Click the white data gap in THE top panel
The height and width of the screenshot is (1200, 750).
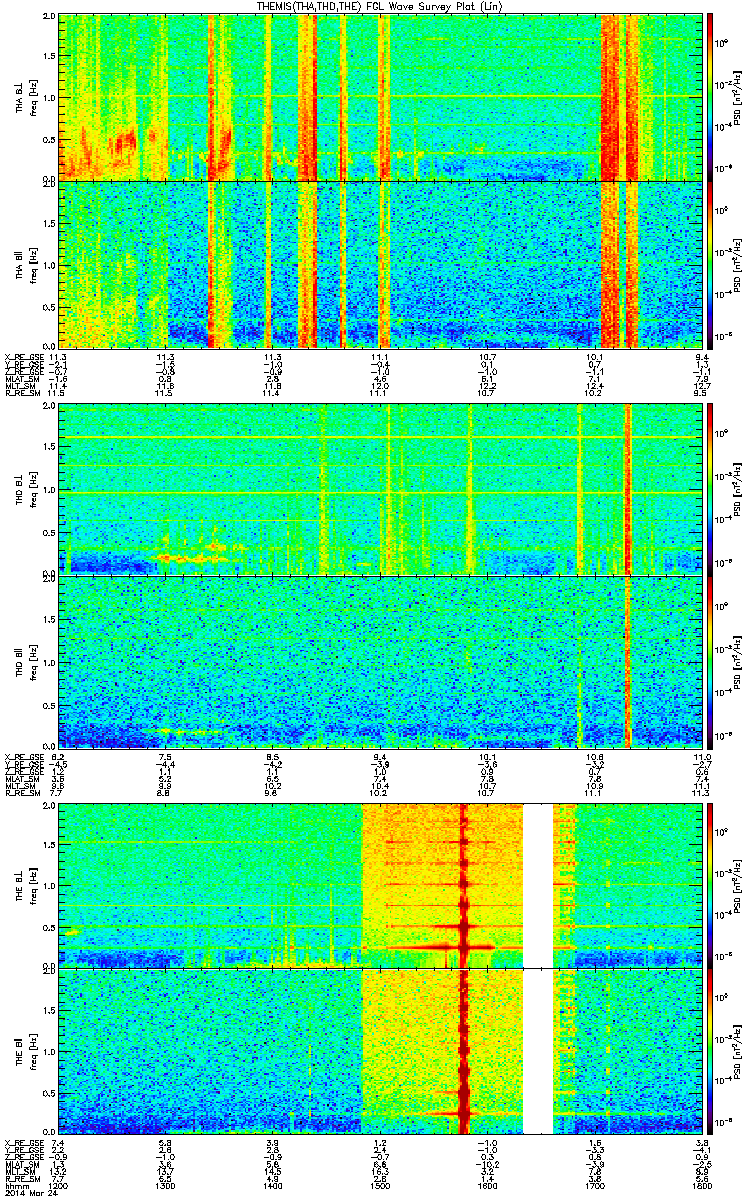click(x=538, y=885)
